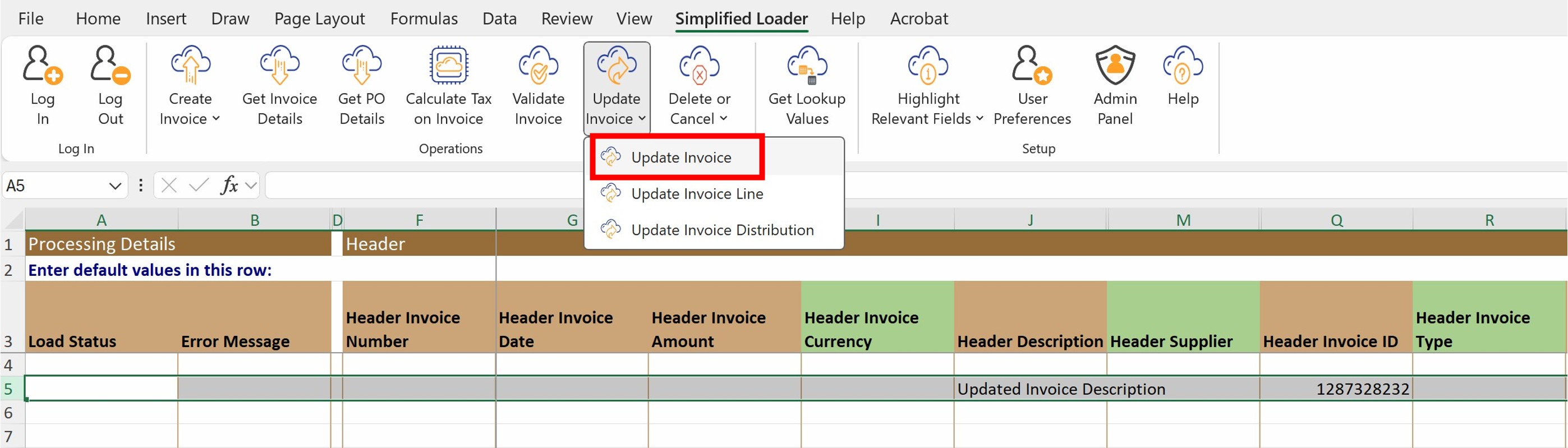Image resolution: width=1568 pixels, height=448 pixels.
Task: Click the Validate Invoice icon
Action: pos(538,64)
